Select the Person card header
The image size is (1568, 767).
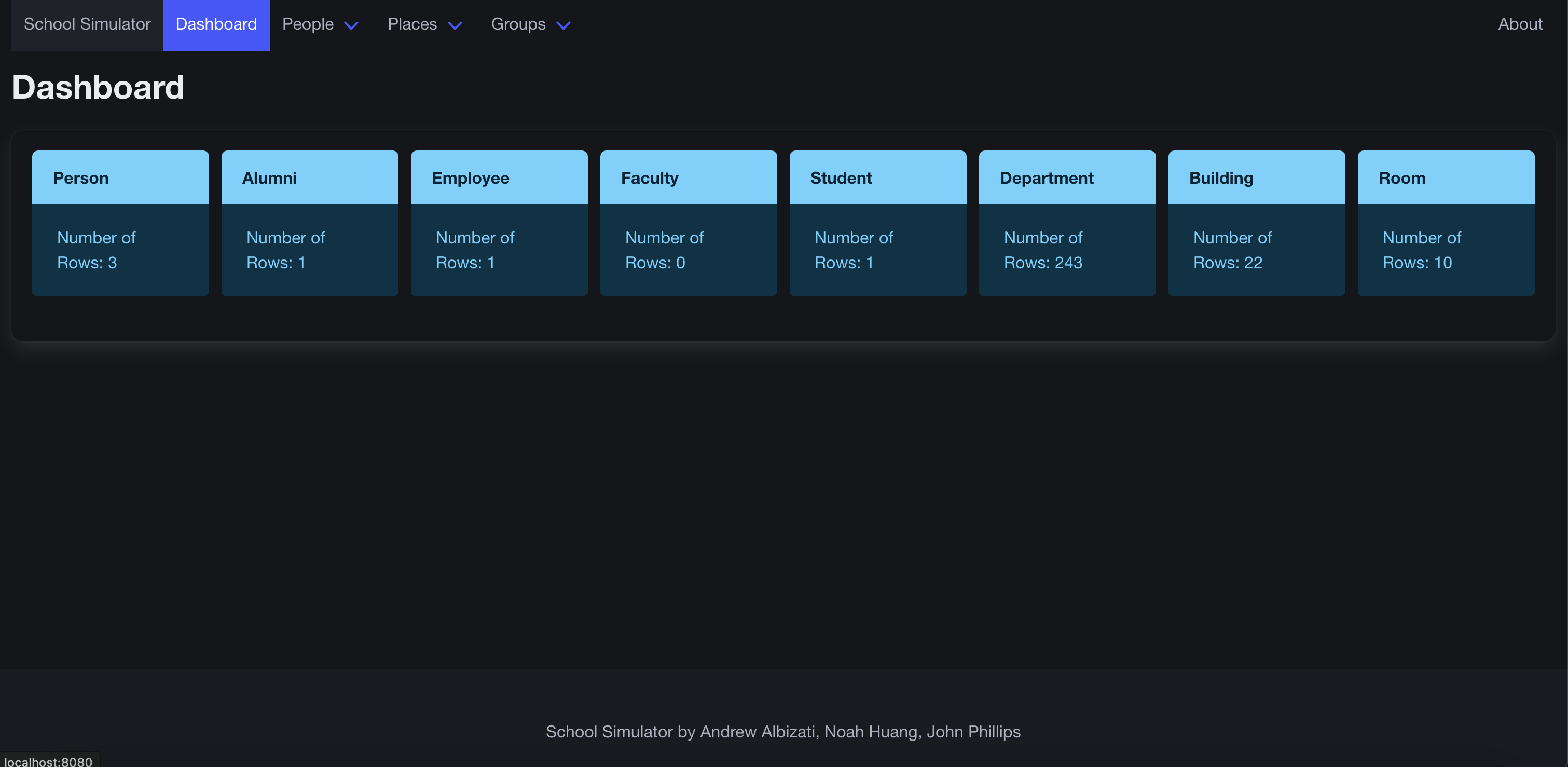point(120,178)
